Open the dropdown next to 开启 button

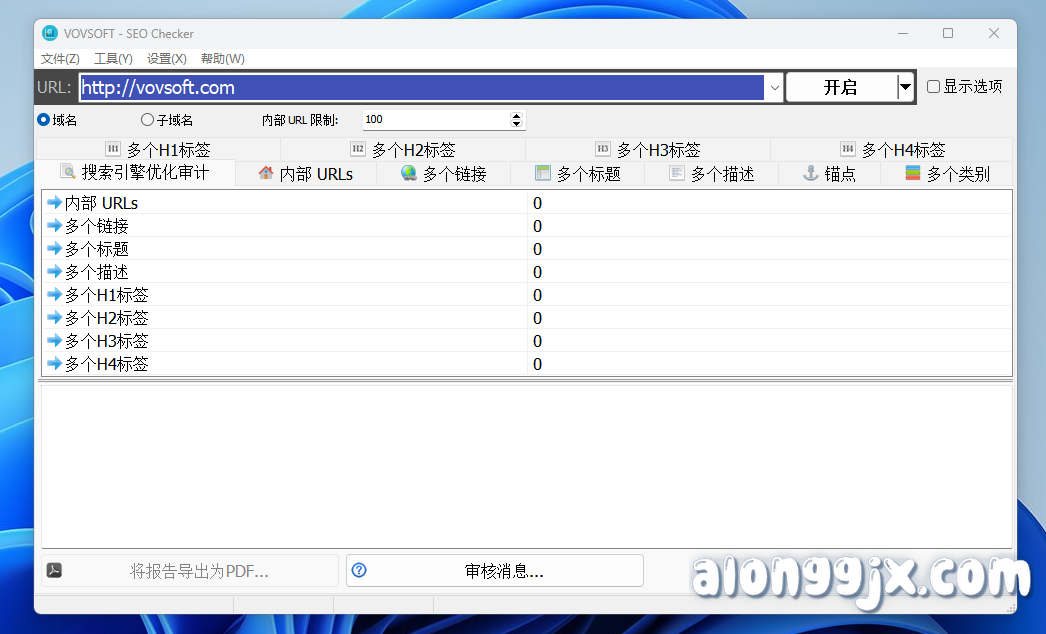pyautogui.click(x=906, y=87)
